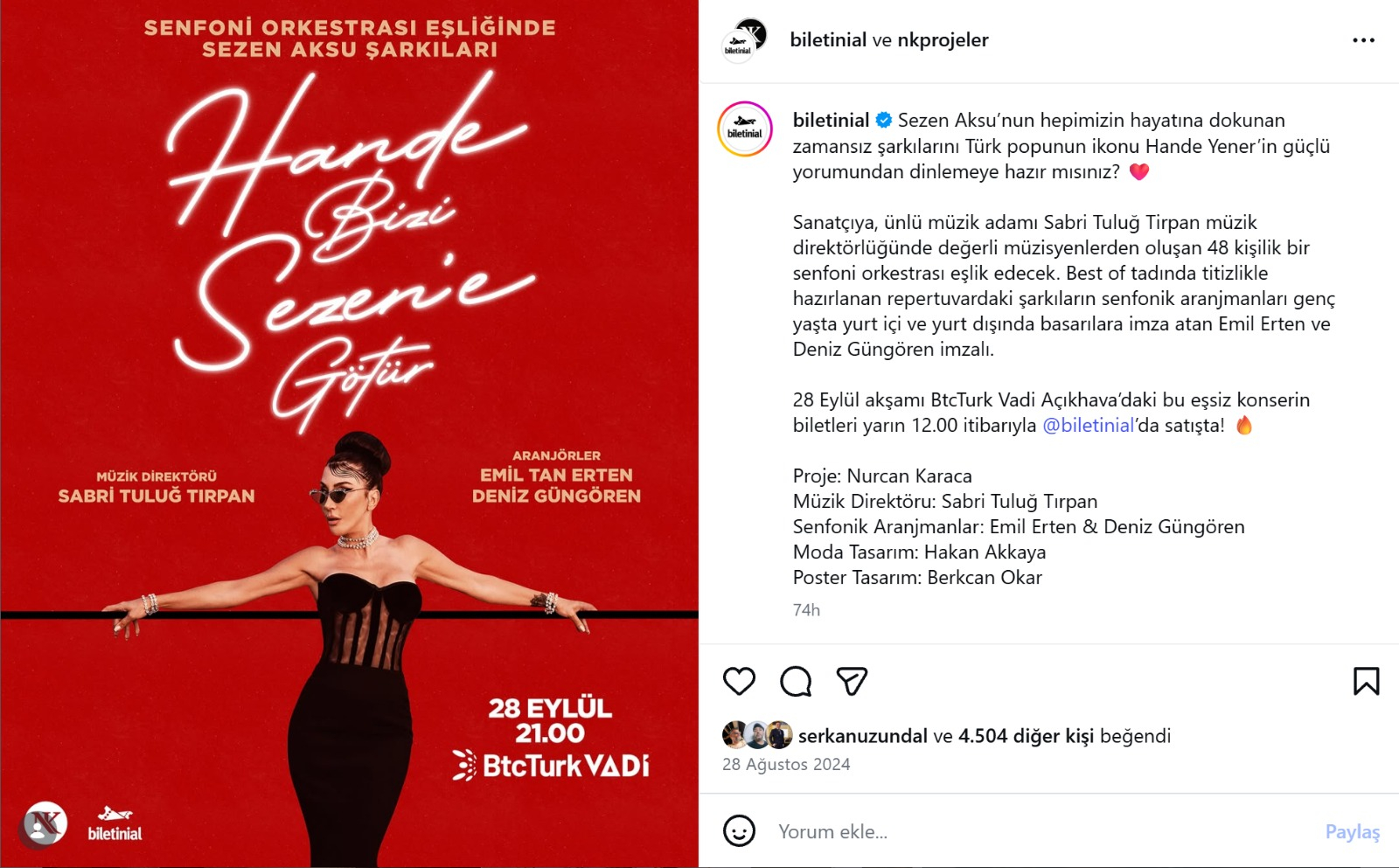This screenshot has width=1399, height=868.
Task: Open nkprojeler profile from header
Action: tap(943, 40)
